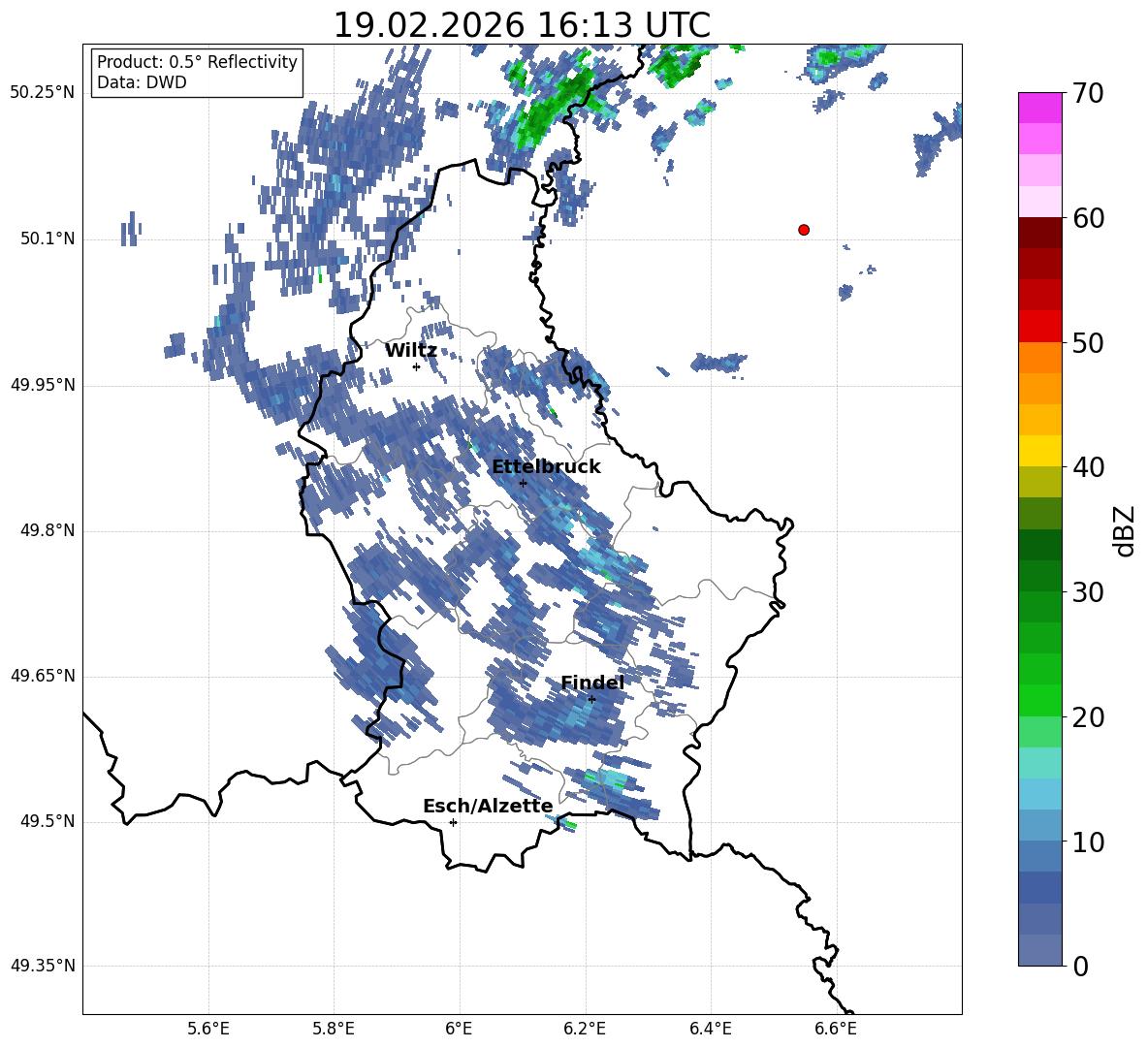Click the title '19.02.2026 16:13 UTC'
Viewport: 1148px width, 1048px height.
point(522,25)
